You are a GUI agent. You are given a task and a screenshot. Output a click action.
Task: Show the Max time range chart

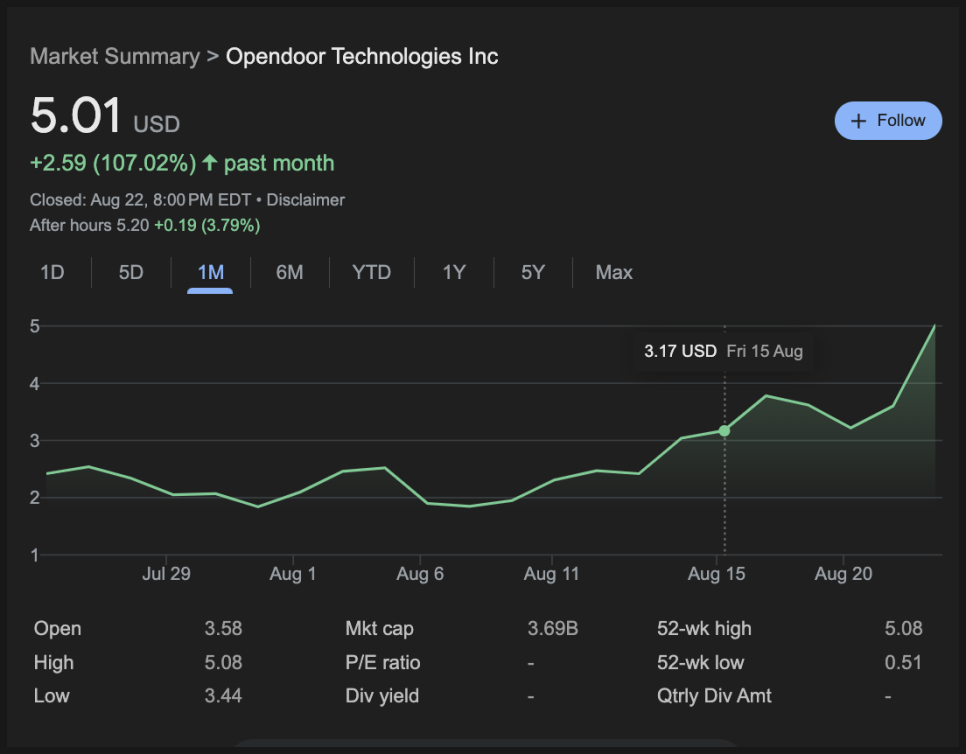(x=614, y=272)
